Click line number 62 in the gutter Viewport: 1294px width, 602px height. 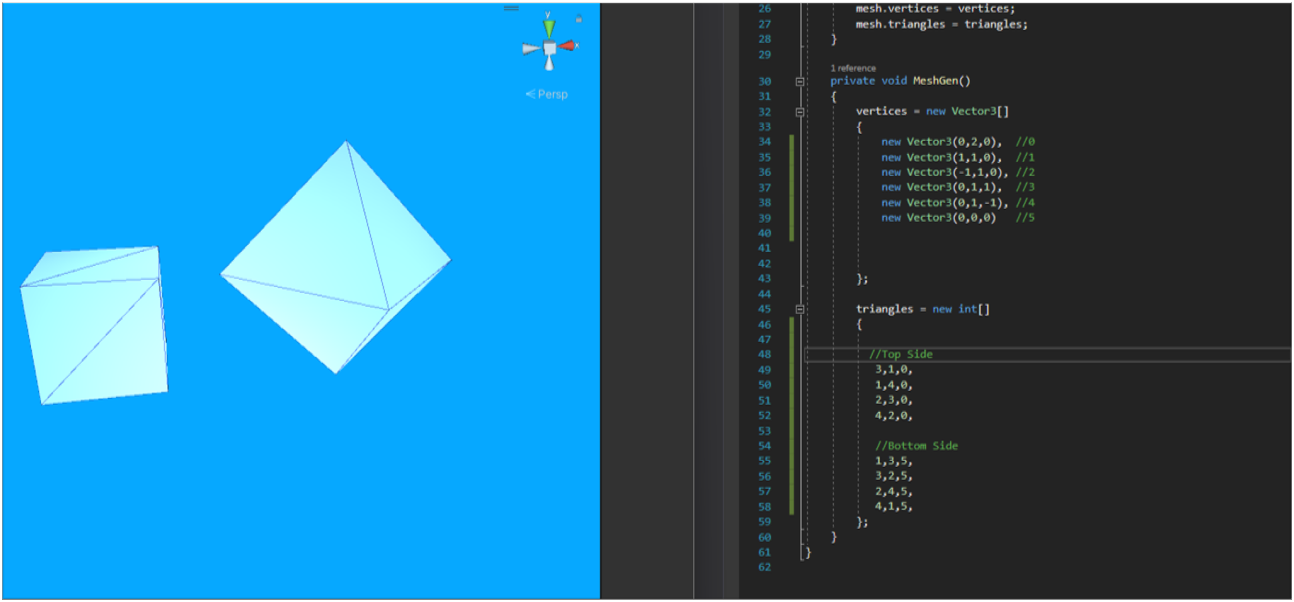pyautogui.click(x=764, y=567)
